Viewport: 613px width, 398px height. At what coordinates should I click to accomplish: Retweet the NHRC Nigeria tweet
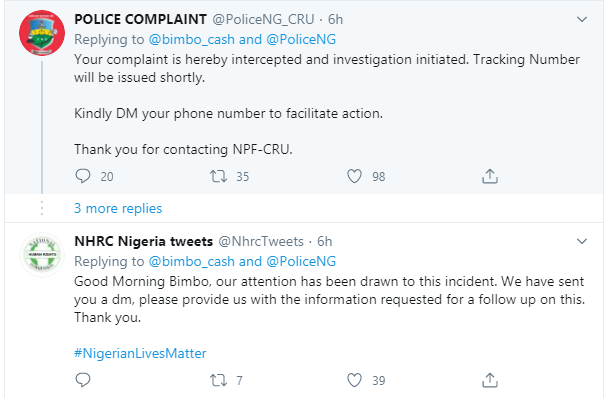click(x=218, y=380)
